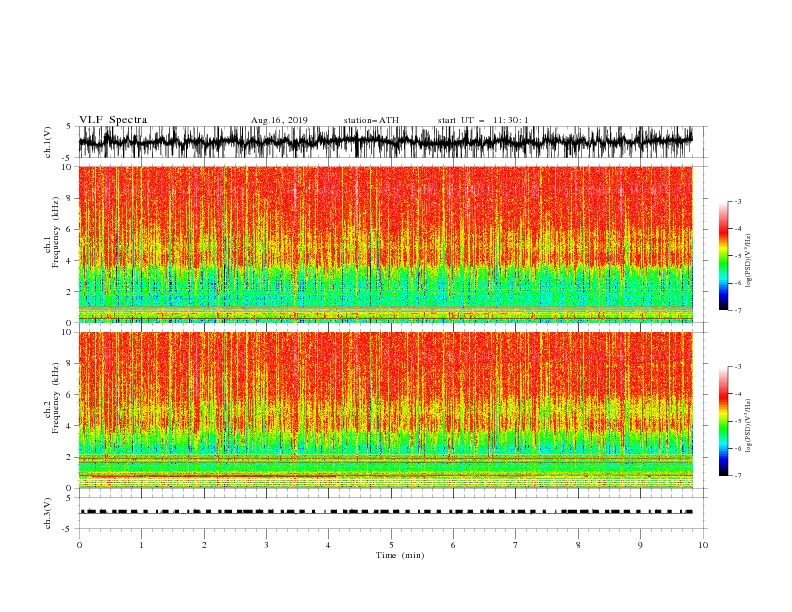
Task: Click the time axis tick label '2'
Action: pyautogui.click(x=204, y=545)
